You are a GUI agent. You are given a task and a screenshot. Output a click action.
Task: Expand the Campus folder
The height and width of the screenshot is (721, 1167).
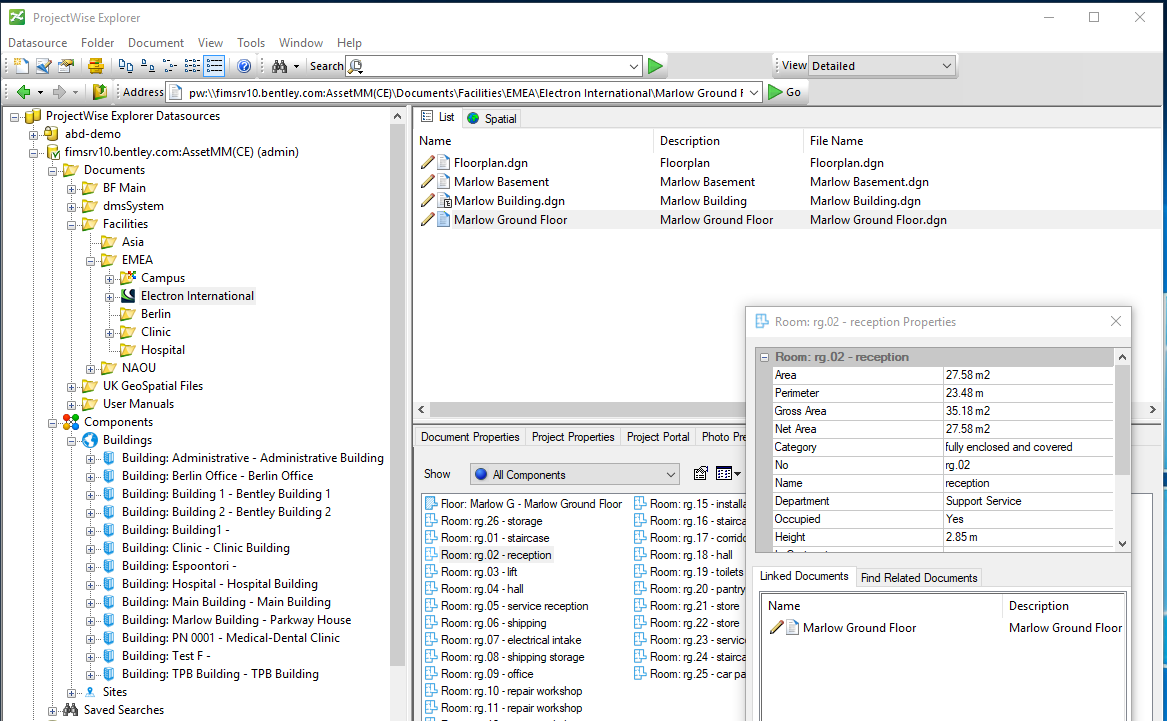[110, 278]
